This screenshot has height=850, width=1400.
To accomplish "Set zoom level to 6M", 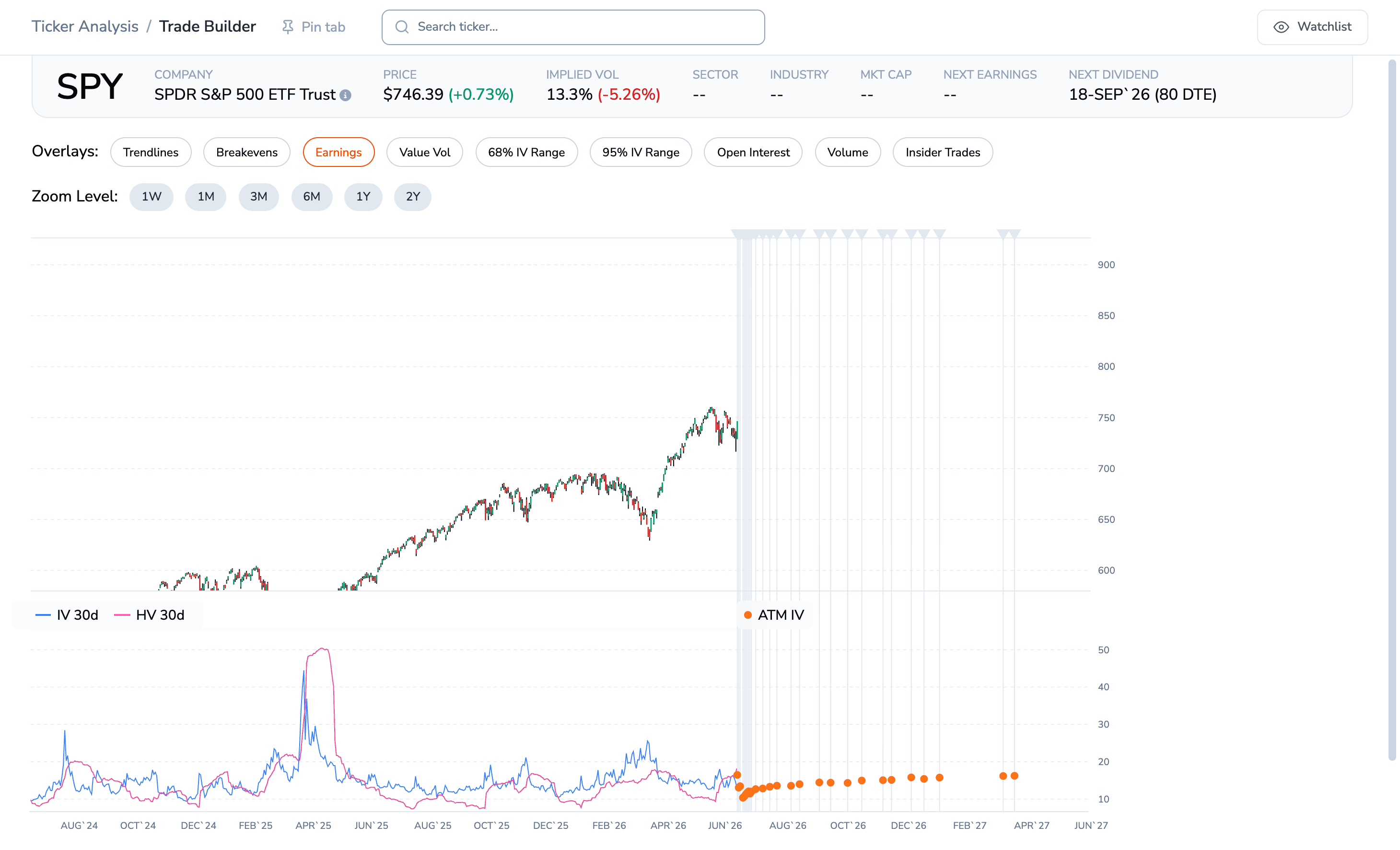I will coord(311,197).
